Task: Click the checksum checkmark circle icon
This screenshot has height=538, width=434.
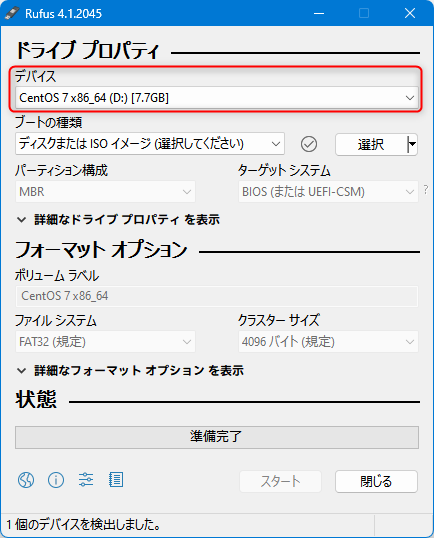Action: click(309, 144)
